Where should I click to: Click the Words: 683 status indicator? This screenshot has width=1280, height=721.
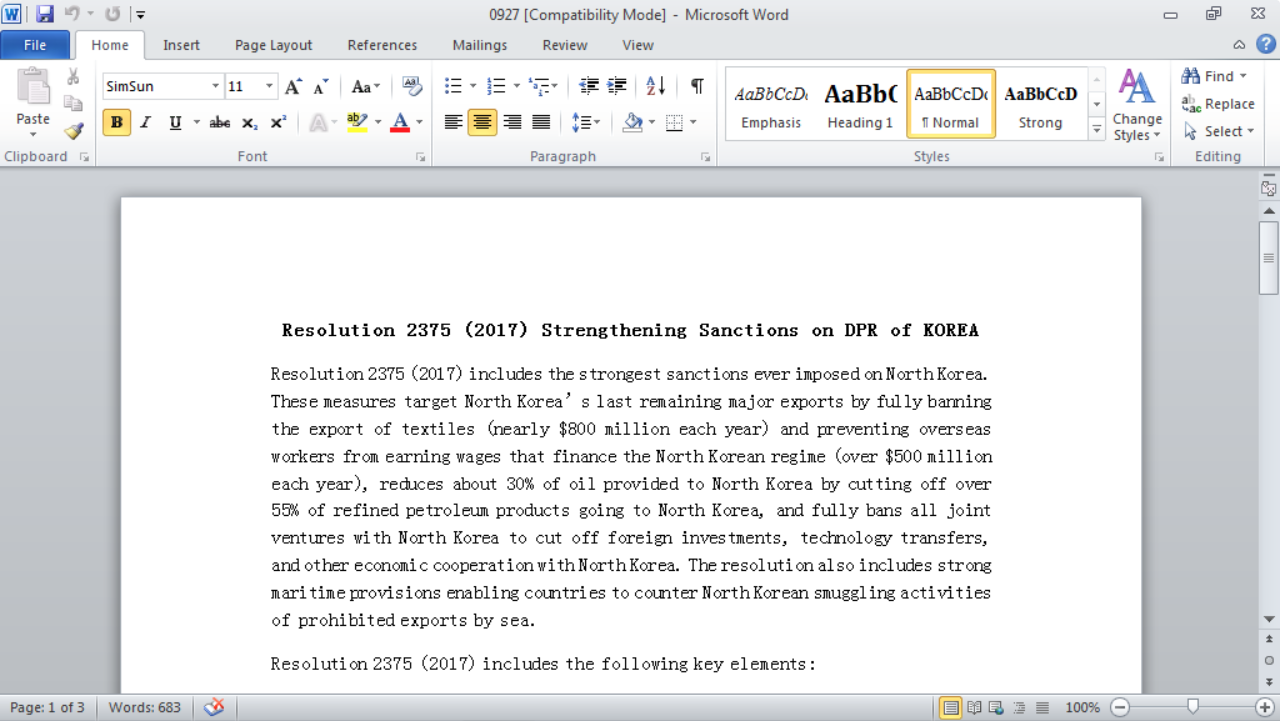145,707
